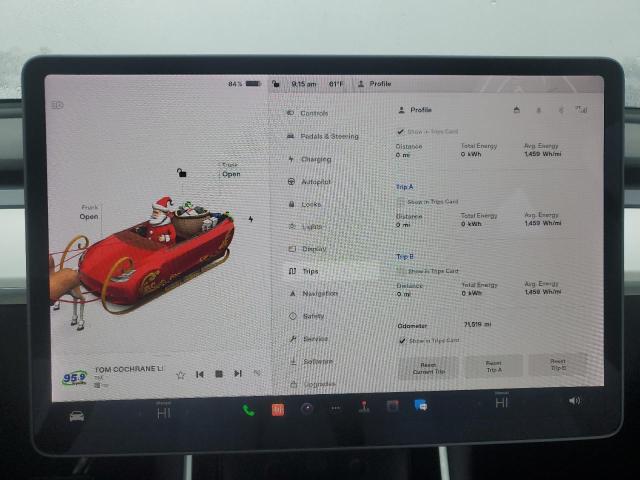
Task: Skip to next track
Action: tap(238, 373)
